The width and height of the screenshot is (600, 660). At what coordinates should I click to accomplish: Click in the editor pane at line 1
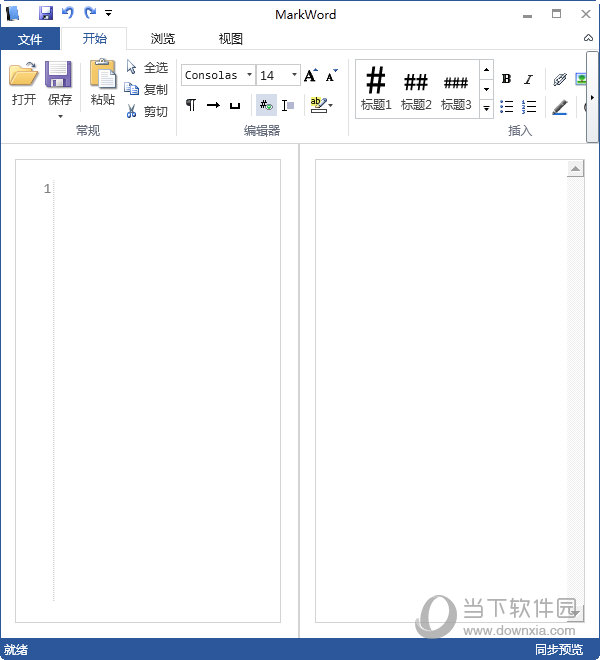click(x=166, y=189)
